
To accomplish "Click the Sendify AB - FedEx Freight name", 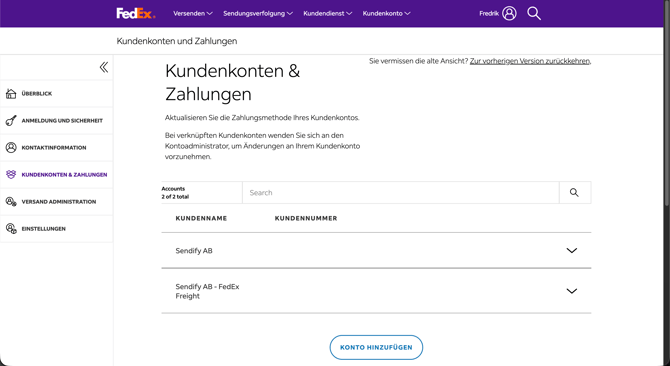I will [x=207, y=291].
